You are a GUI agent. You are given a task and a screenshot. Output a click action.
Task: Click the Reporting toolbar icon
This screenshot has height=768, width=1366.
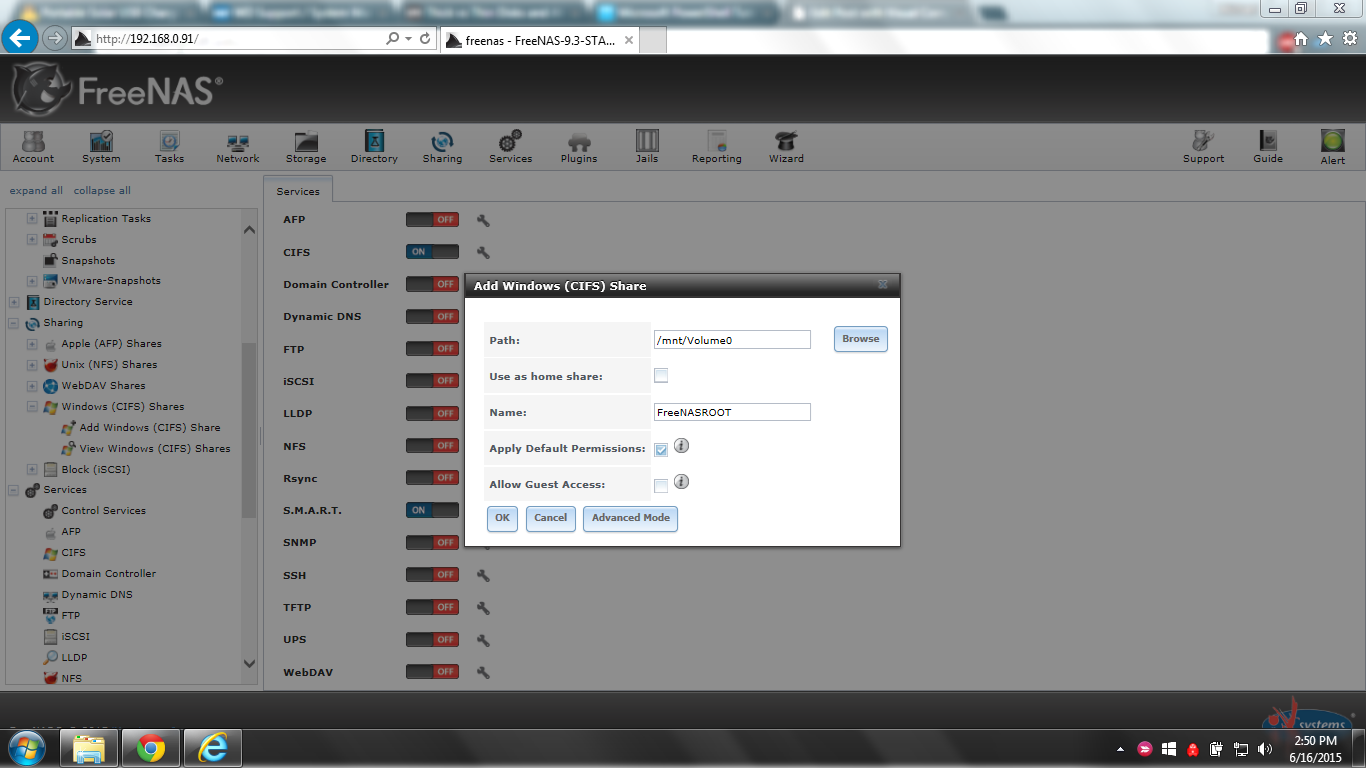[716, 146]
